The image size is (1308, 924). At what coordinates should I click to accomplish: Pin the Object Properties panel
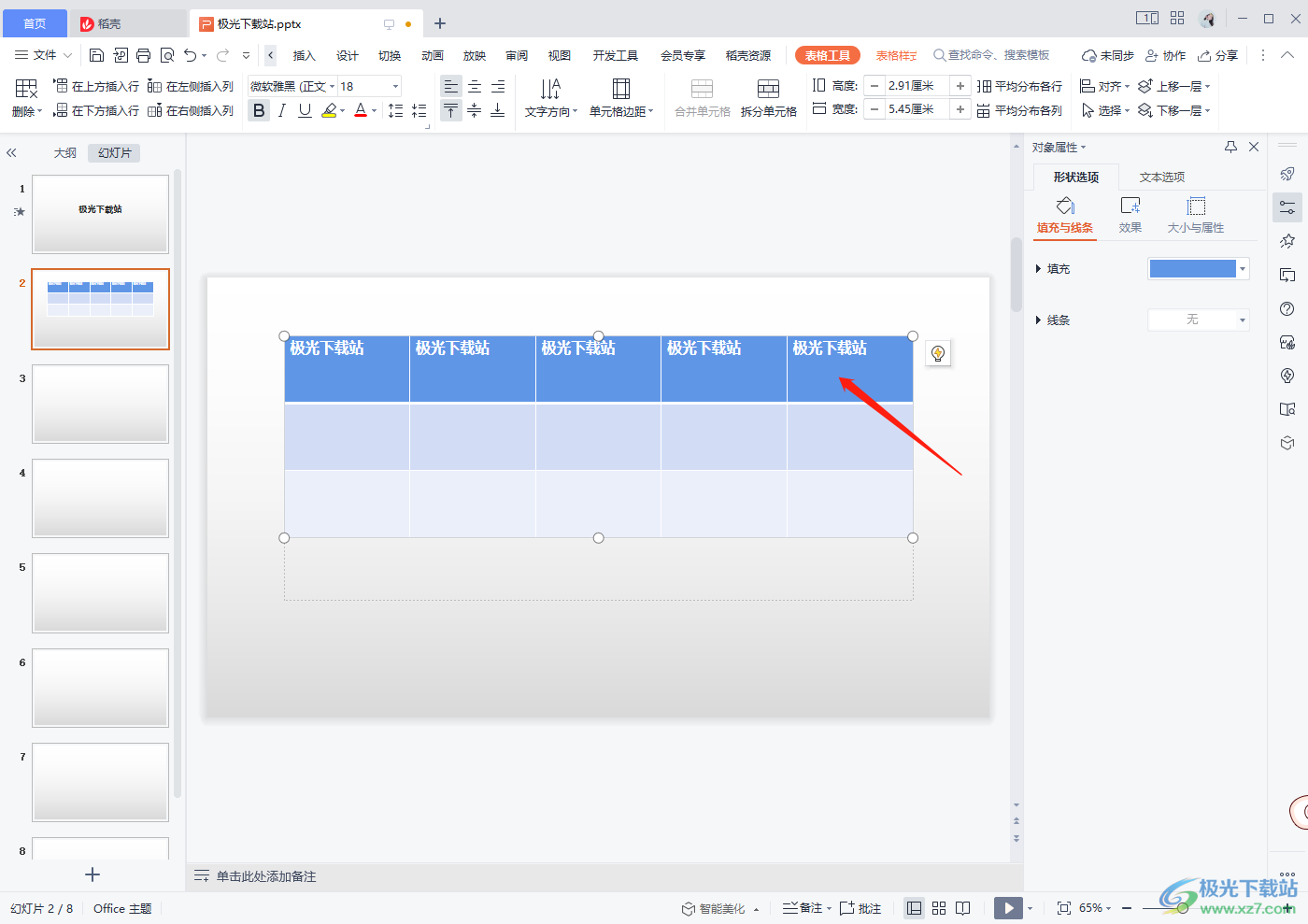[x=1230, y=147]
